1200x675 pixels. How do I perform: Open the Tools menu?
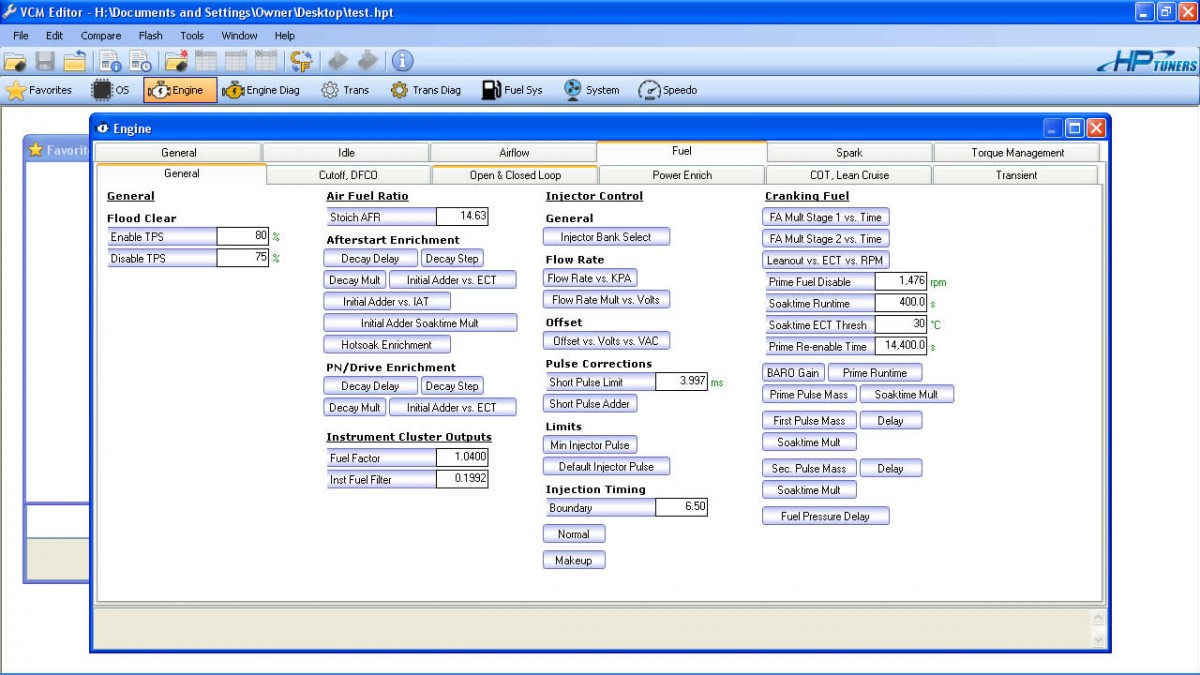[192, 35]
